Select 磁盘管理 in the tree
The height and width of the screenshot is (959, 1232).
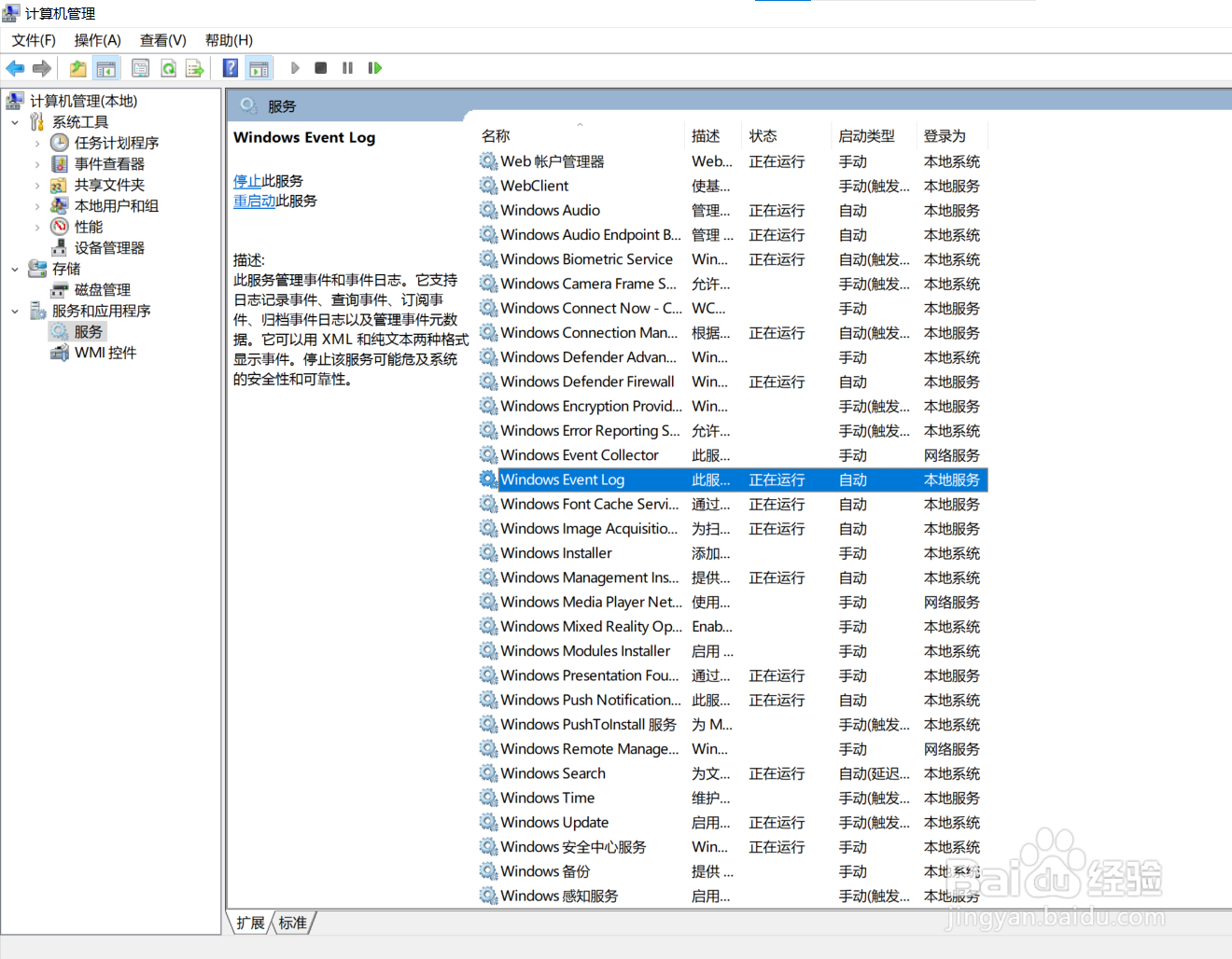point(102,290)
